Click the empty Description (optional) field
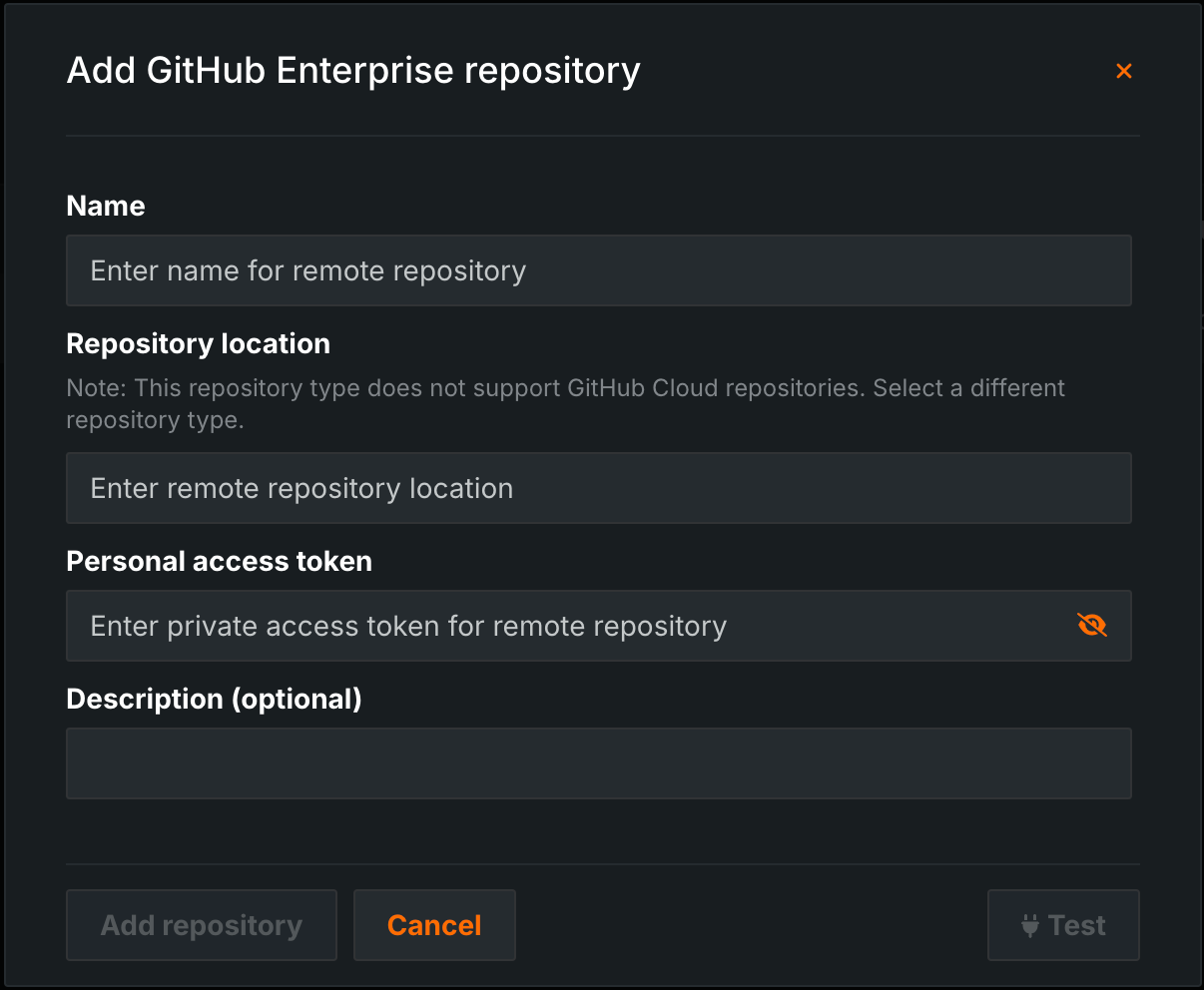This screenshot has height=990, width=1204. [x=599, y=763]
